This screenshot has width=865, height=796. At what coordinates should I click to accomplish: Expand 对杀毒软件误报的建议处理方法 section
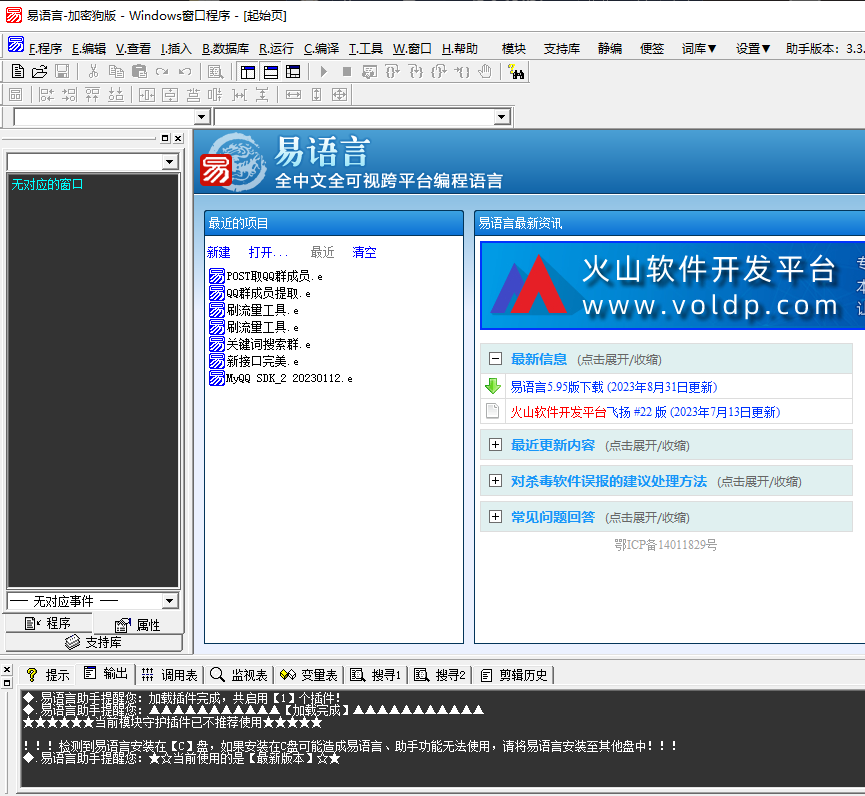coord(495,481)
